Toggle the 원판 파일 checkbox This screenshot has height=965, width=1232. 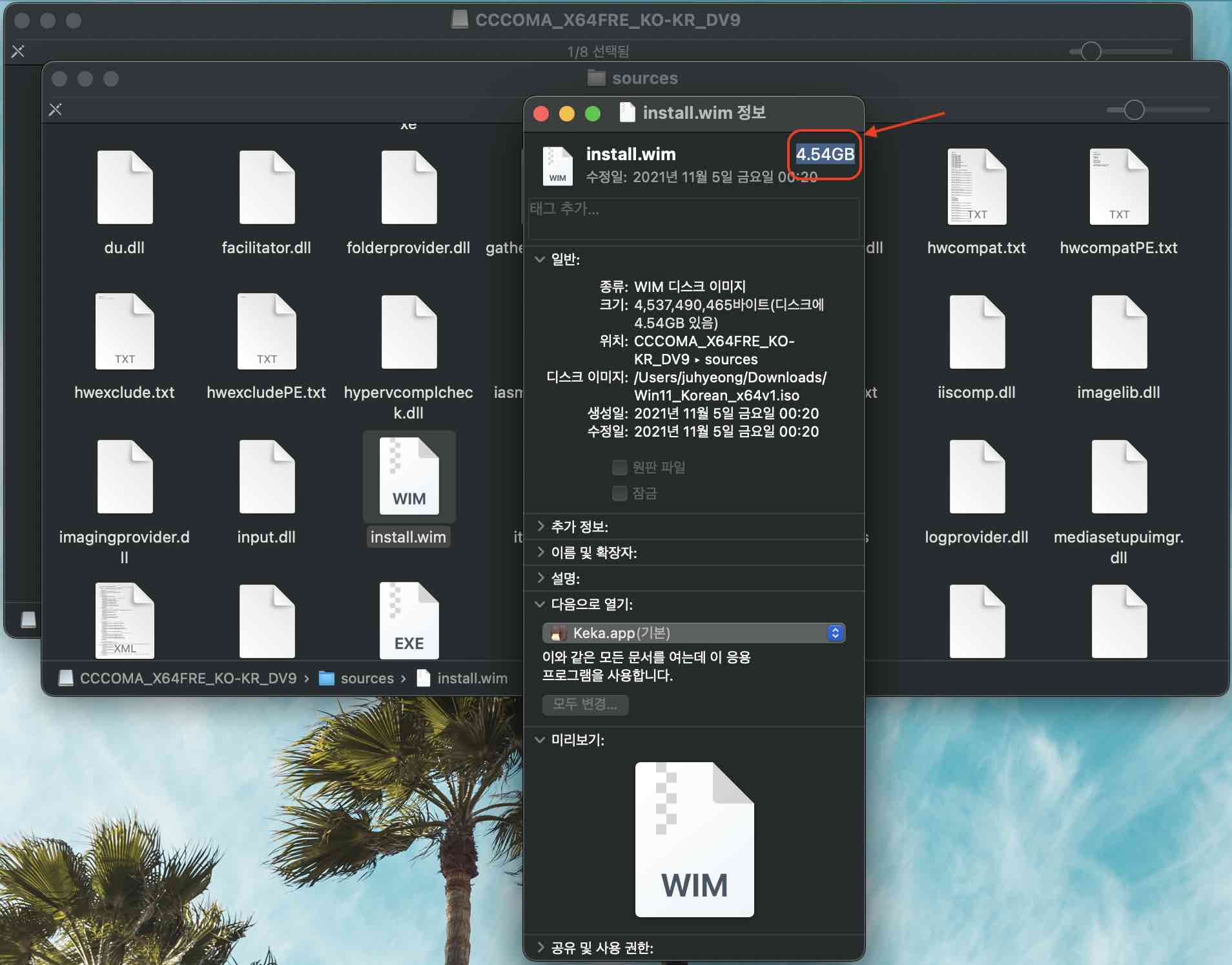point(620,467)
